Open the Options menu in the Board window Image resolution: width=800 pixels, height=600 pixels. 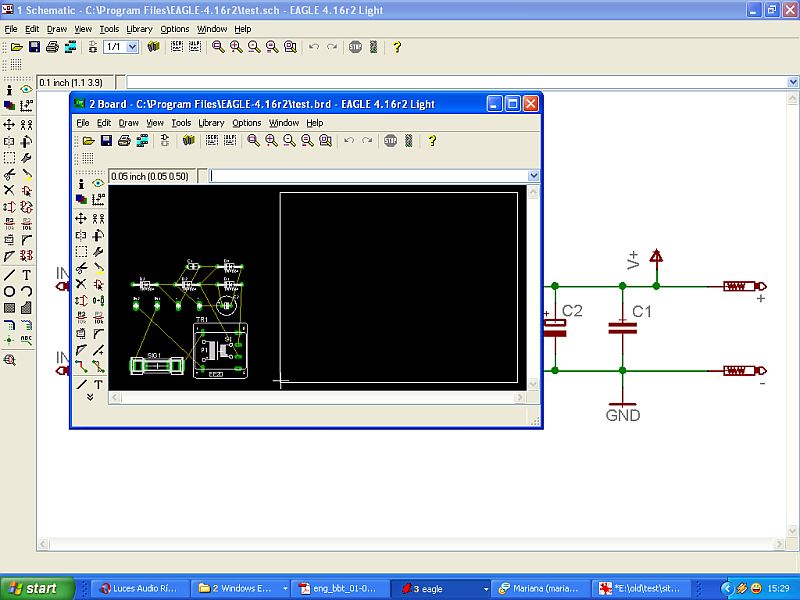pyautogui.click(x=246, y=123)
